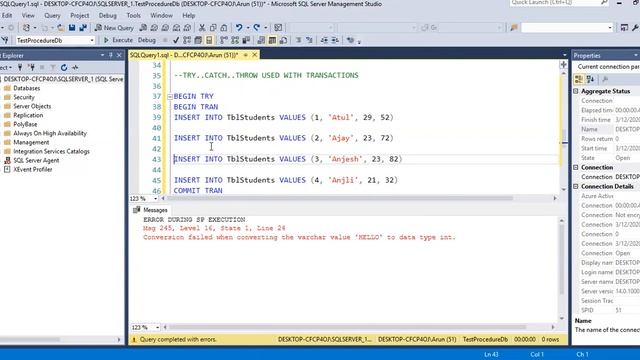Click the Debug button
Viewport: 640px width, 360px height.
[147, 40]
